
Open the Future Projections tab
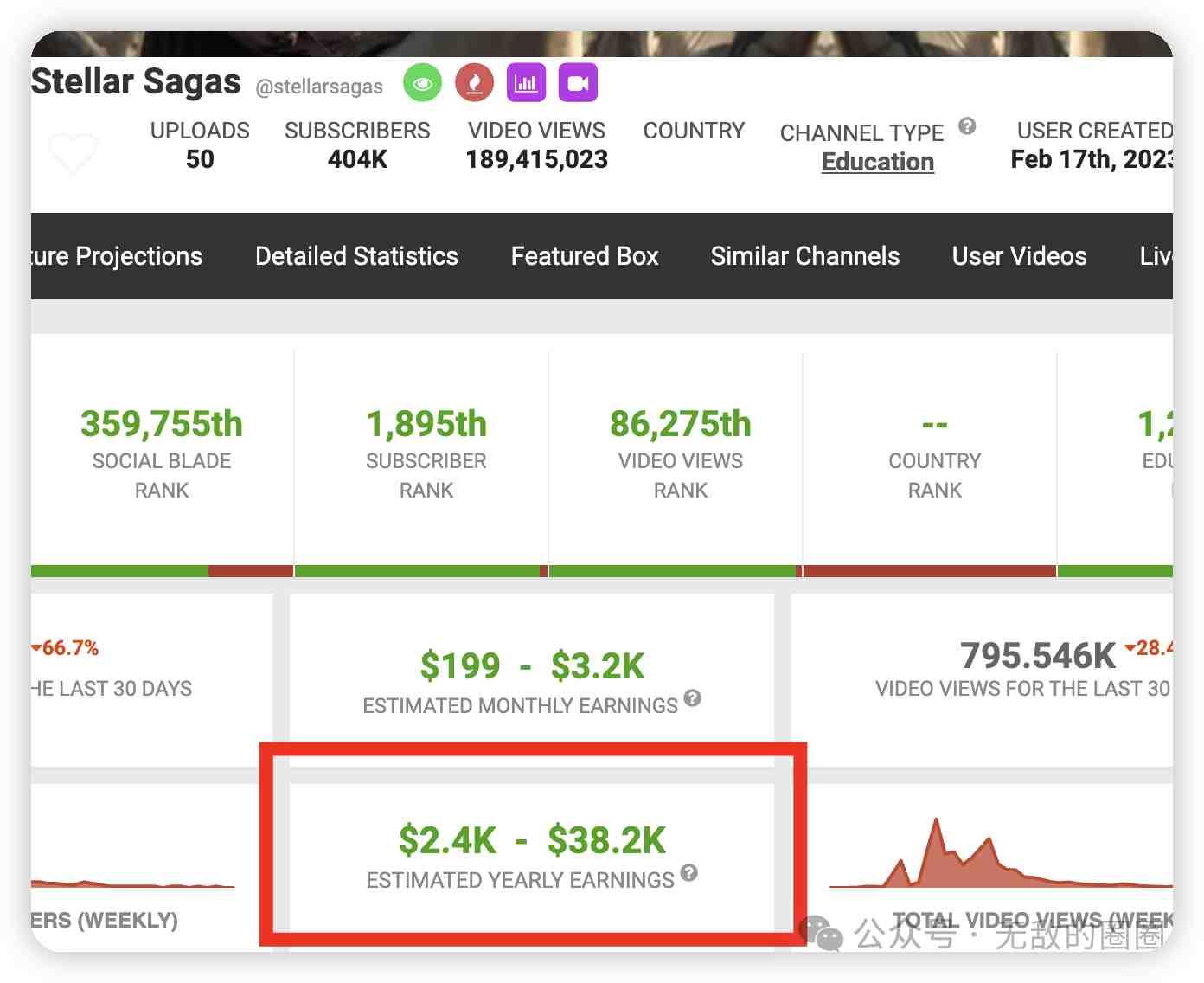point(117,256)
